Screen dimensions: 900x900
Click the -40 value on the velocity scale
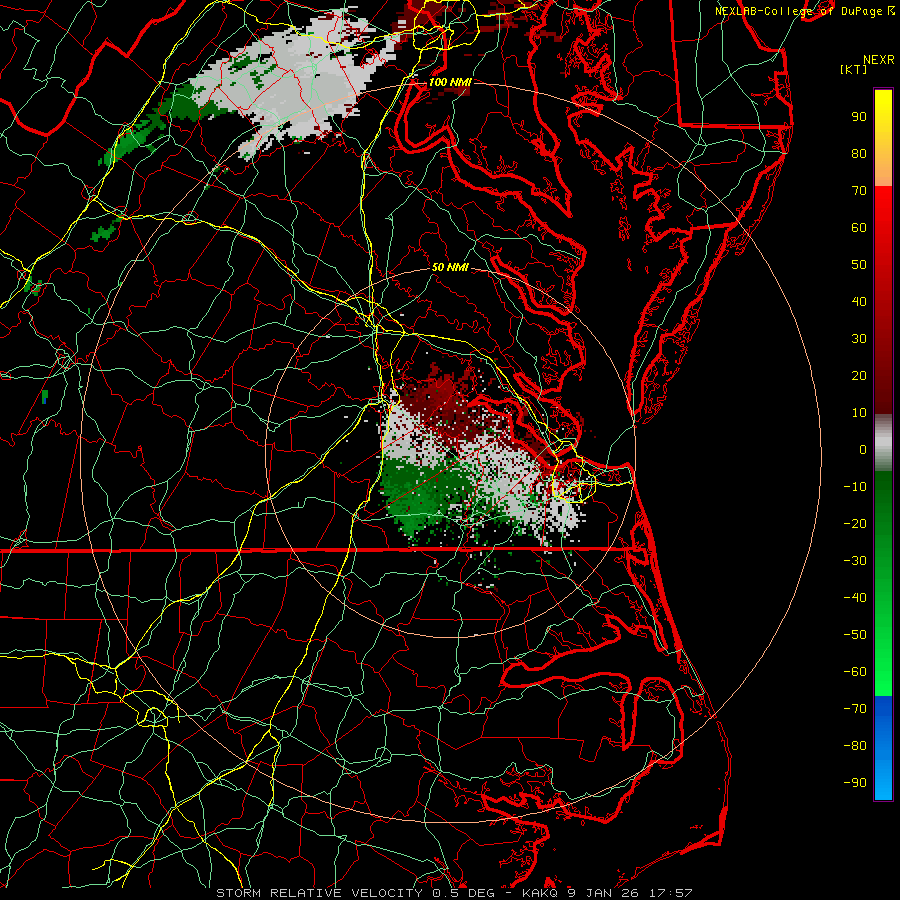855,598
